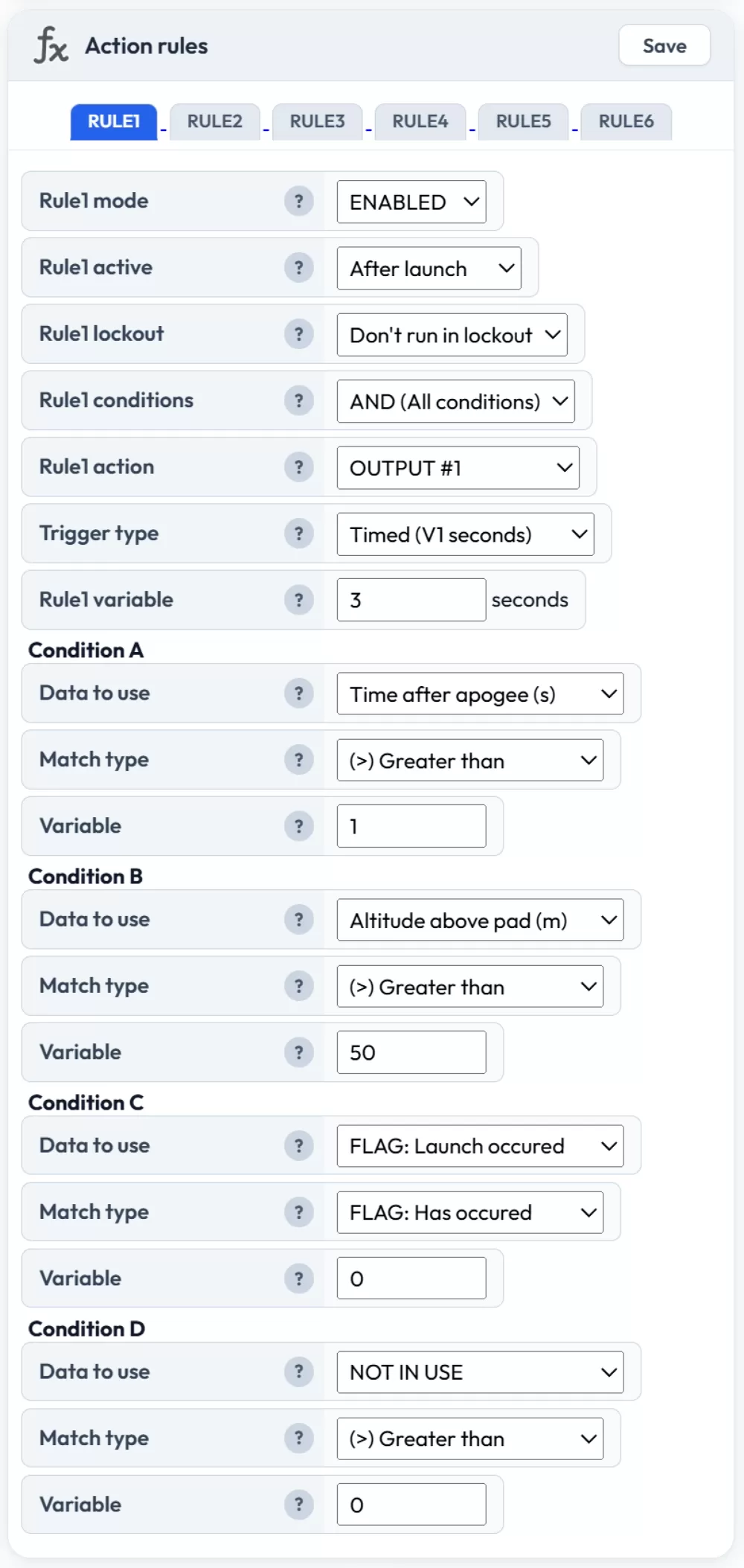
Task: Expand the Rule1 action OUTPUT #1 dropdown
Action: (x=458, y=468)
